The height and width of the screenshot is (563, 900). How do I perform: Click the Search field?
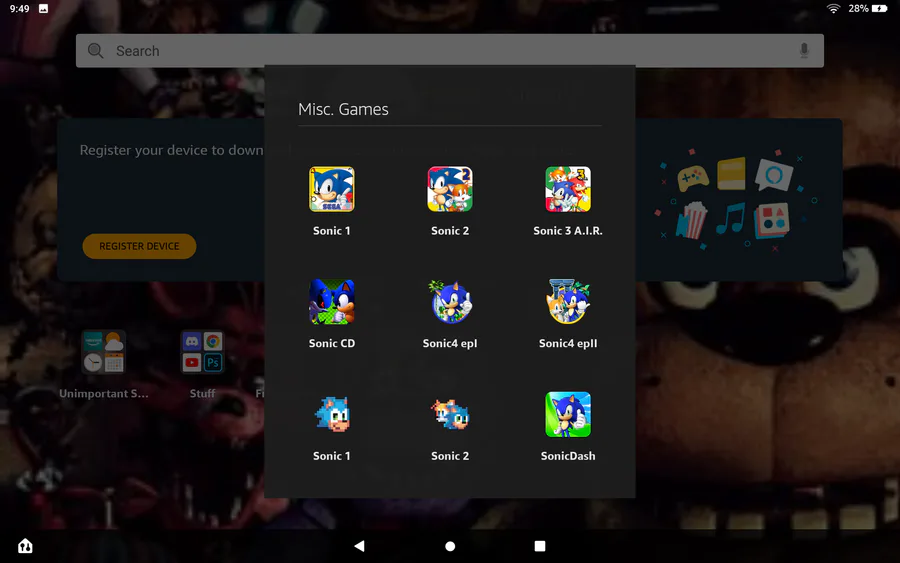pos(450,51)
